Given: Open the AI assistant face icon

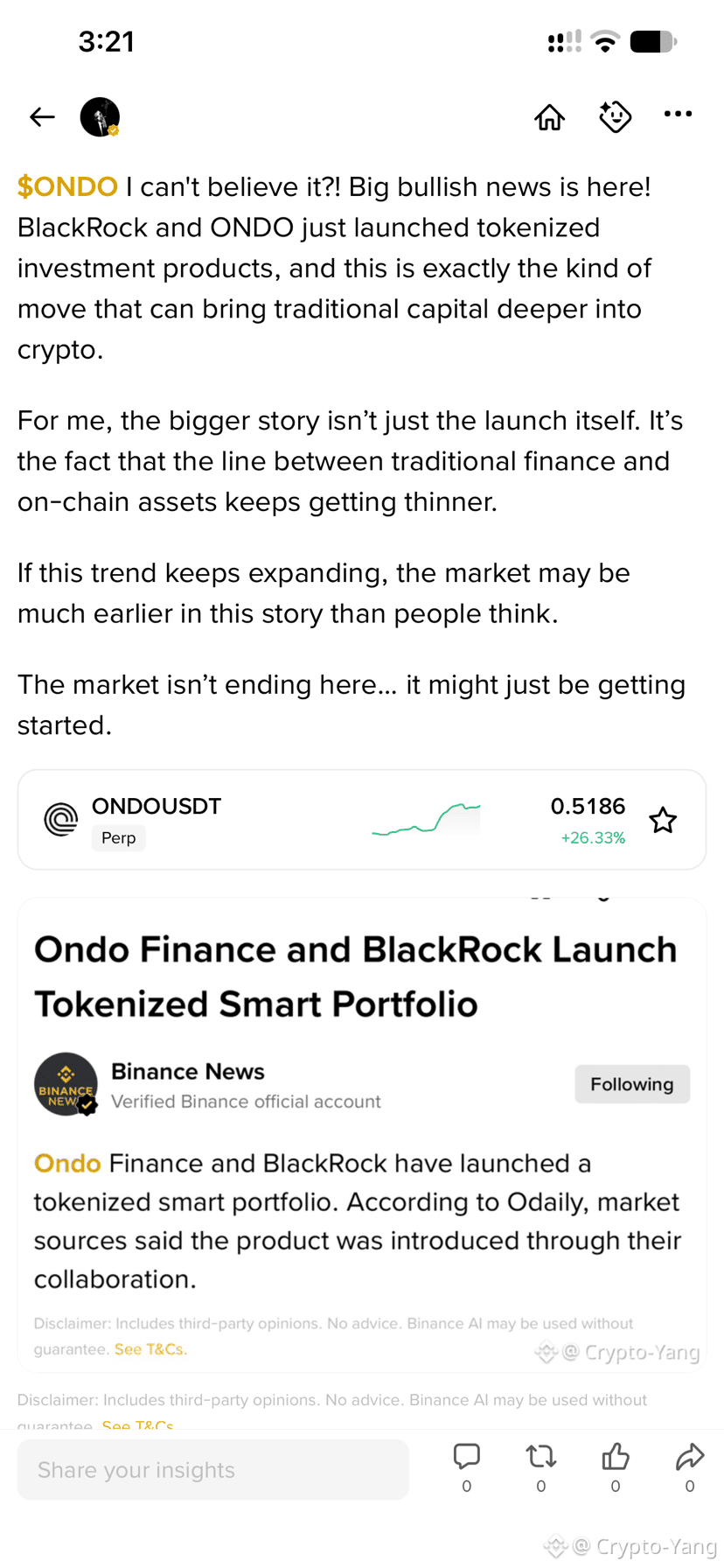Looking at the screenshot, I should tap(615, 116).
